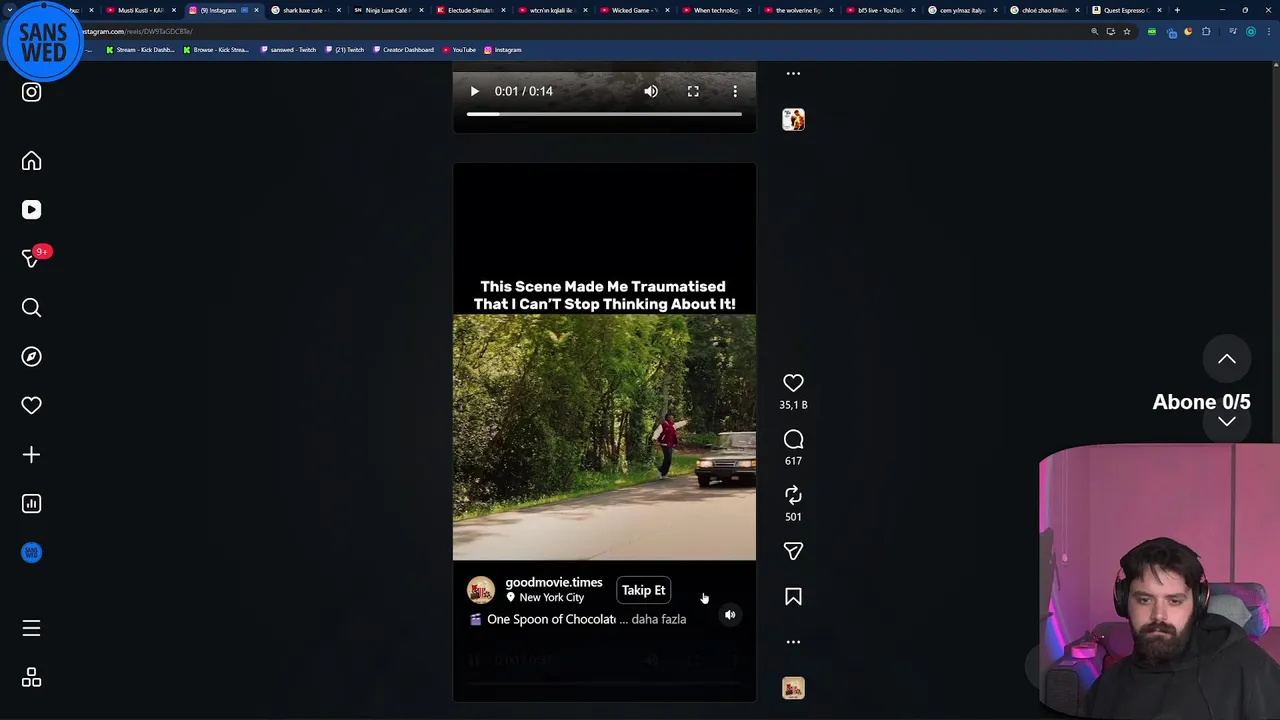Toggle the reel's sound speaker icon
The width and height of the screenshot is (1280, 720).
pyautogui.click(x=730, y=615)
